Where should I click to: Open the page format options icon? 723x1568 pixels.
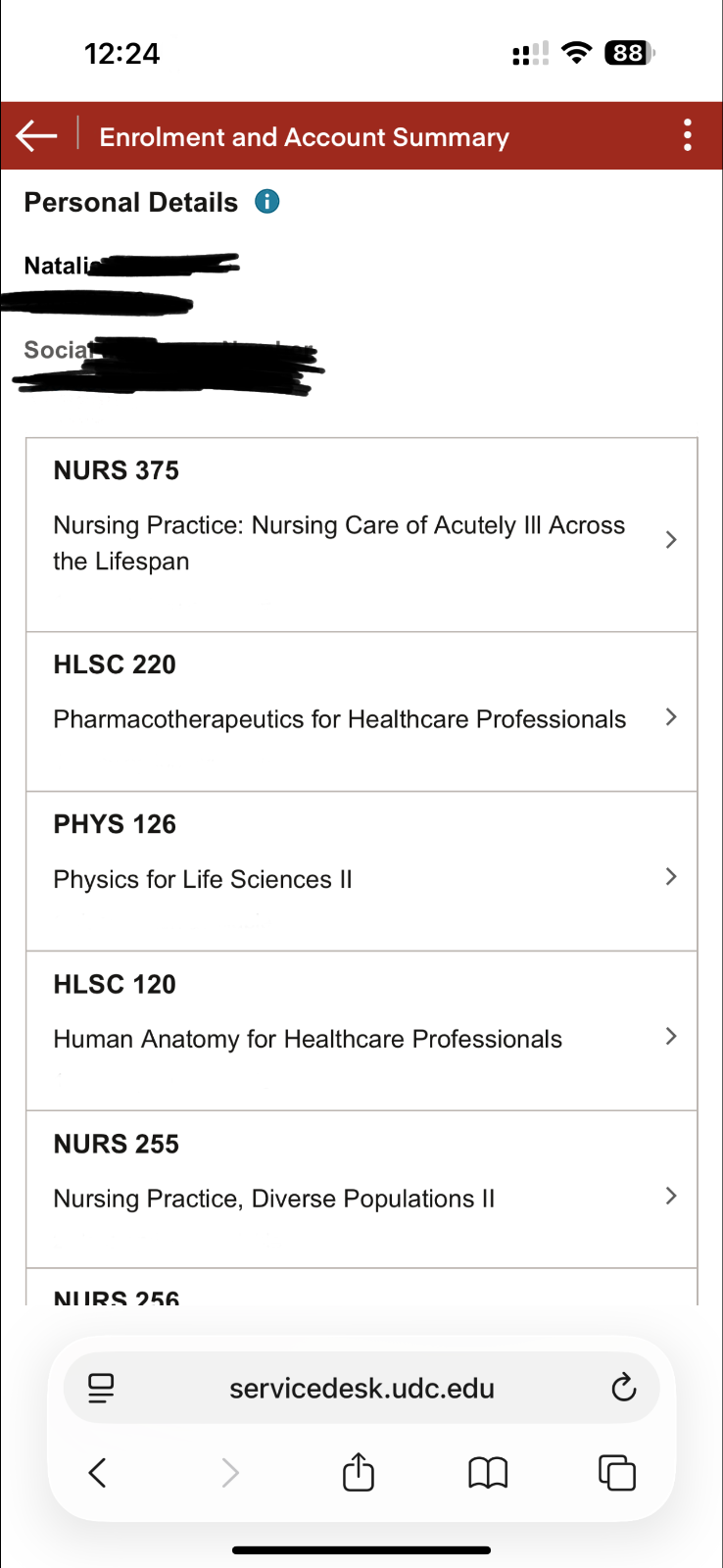[101, 1388]
